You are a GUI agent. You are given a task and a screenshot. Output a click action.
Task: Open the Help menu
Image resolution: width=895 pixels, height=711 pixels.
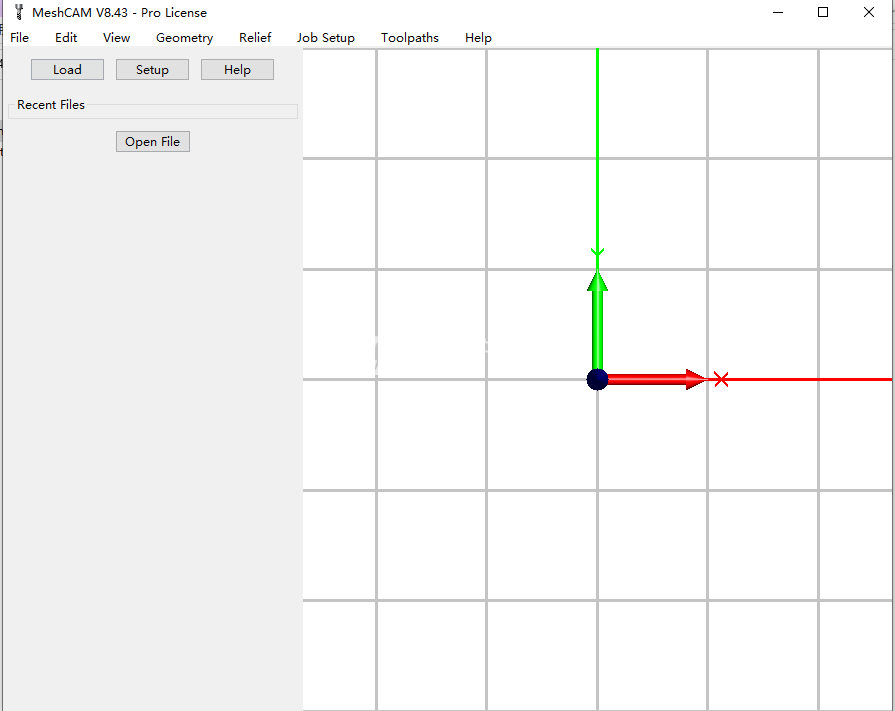click(x=478, y=38)
